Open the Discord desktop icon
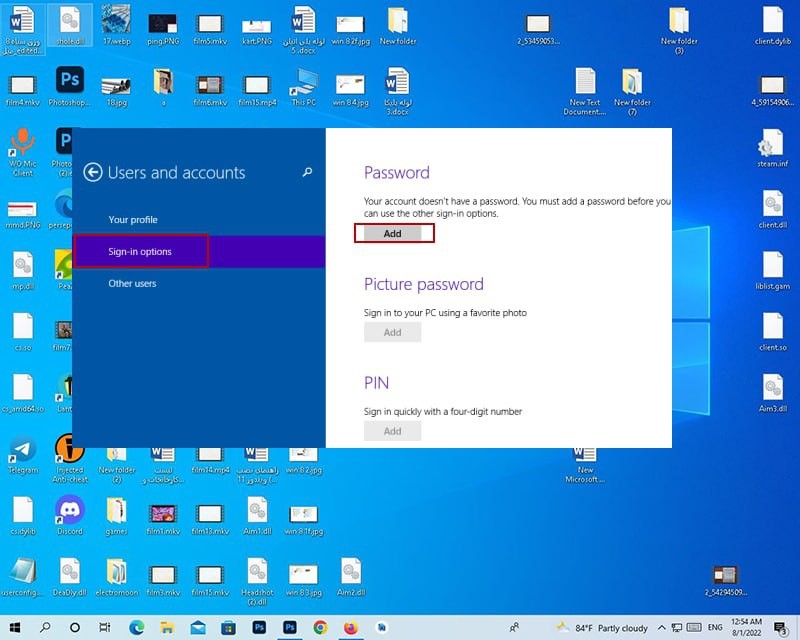Image resolution: width=800 pixels, height=640 pixels. tap(70, 512)
